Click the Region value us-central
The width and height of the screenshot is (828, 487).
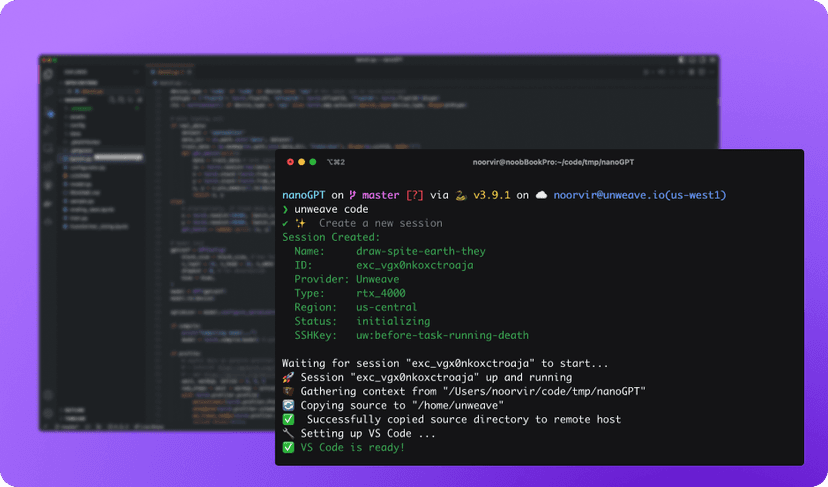point(387,307)
